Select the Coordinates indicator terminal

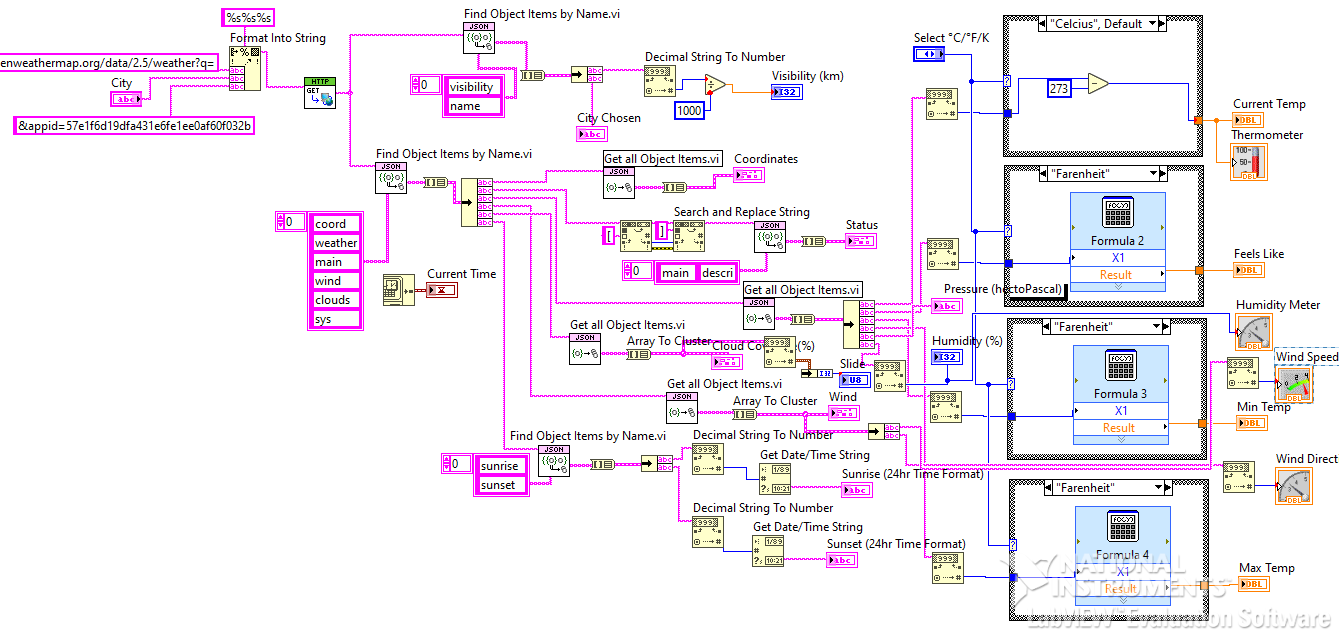tap(749, 175)
